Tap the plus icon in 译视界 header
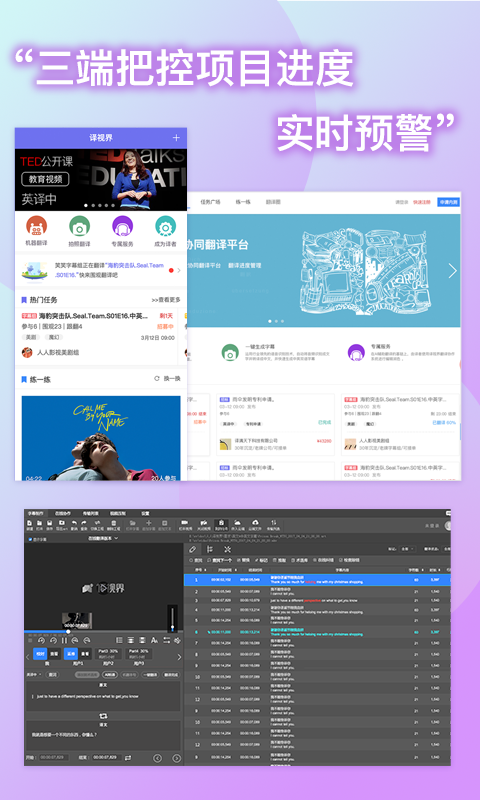 [176, 138]
